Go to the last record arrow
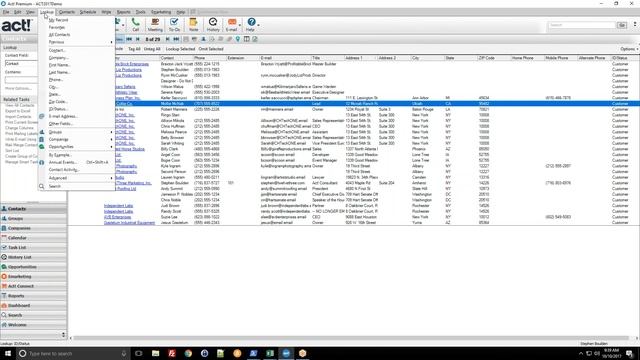Viewport: 640px width, 360px height. pyautogui.click(x=176, y=39)
